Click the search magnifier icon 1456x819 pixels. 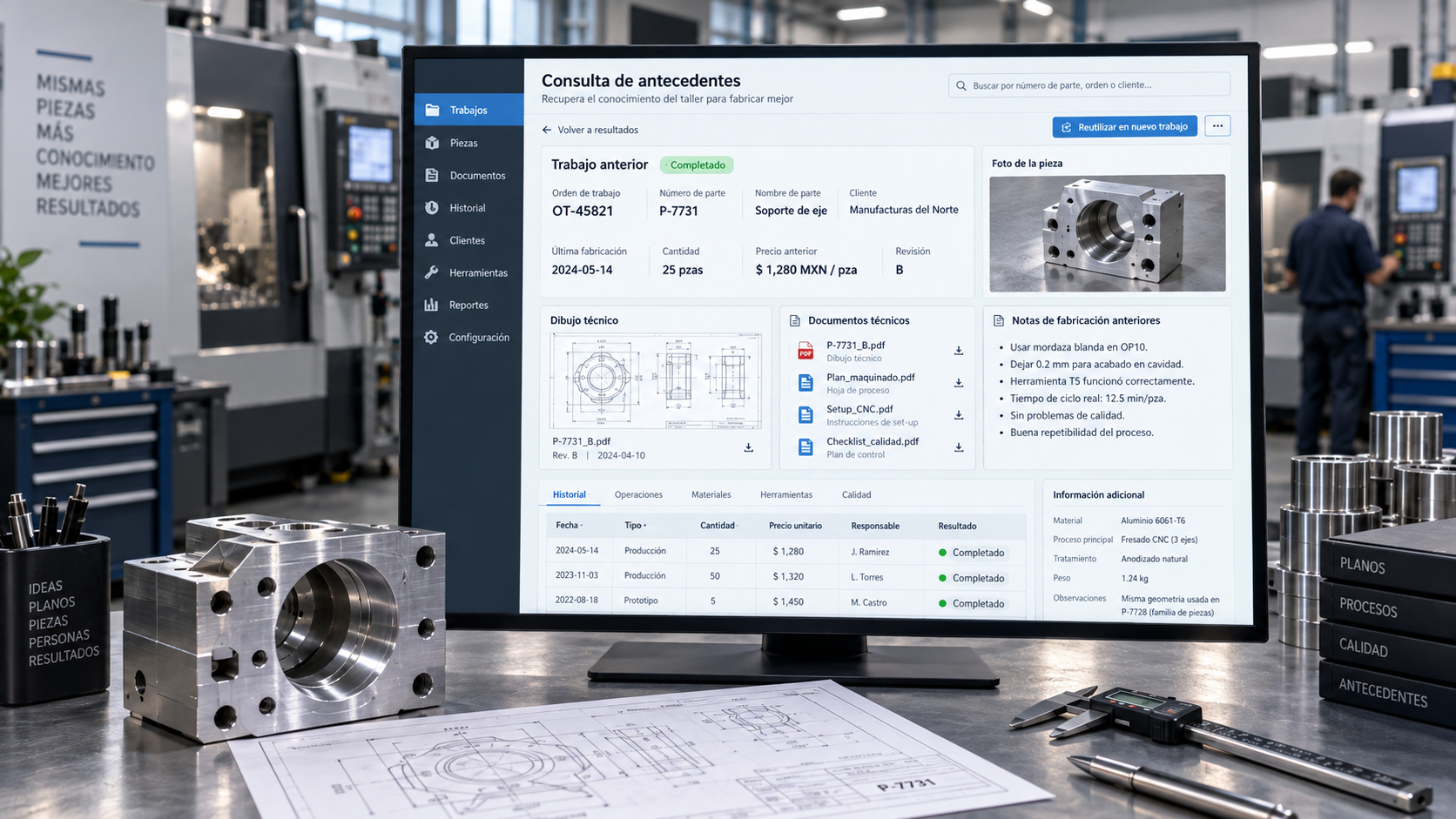point(961,85)
